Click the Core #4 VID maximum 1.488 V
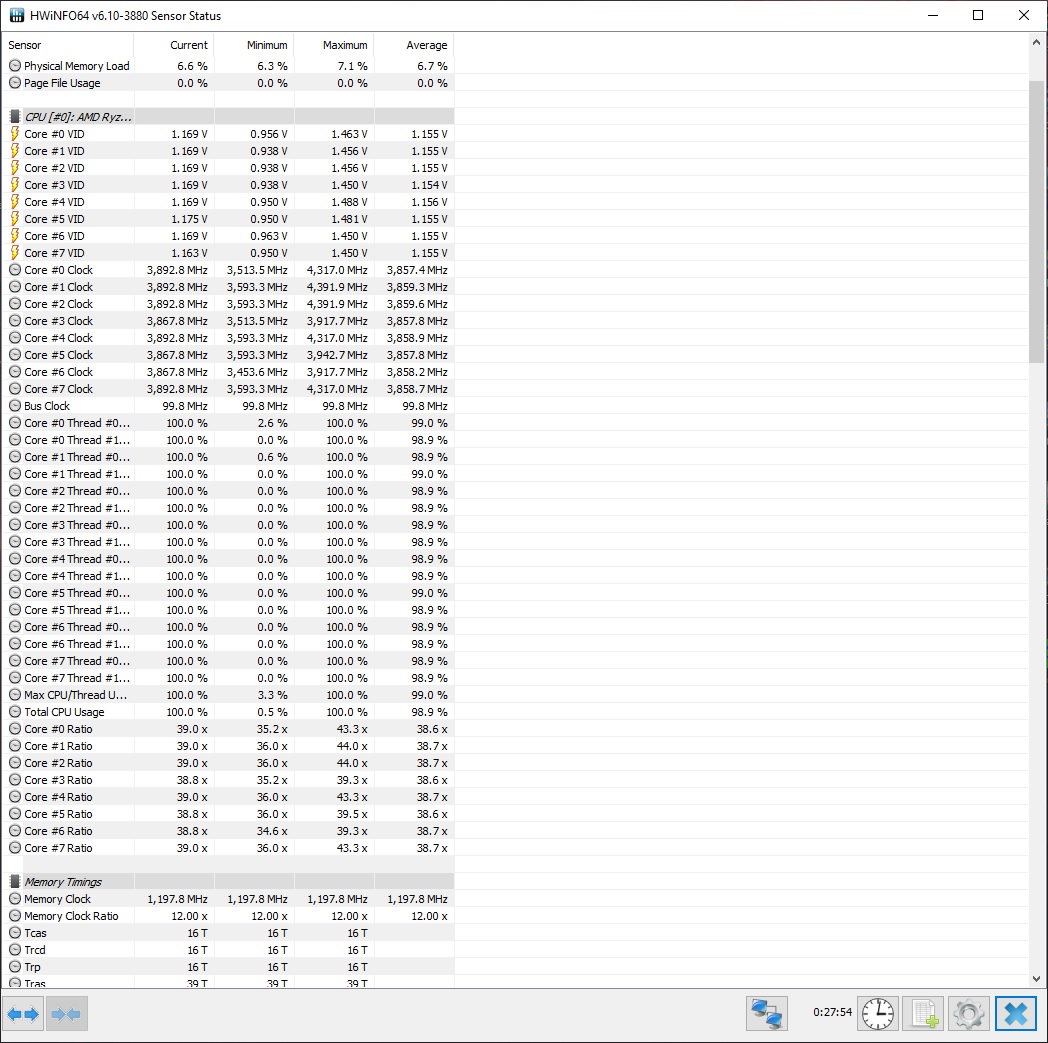Viewport: 1048px width, 1043px height. coord(349,202)
